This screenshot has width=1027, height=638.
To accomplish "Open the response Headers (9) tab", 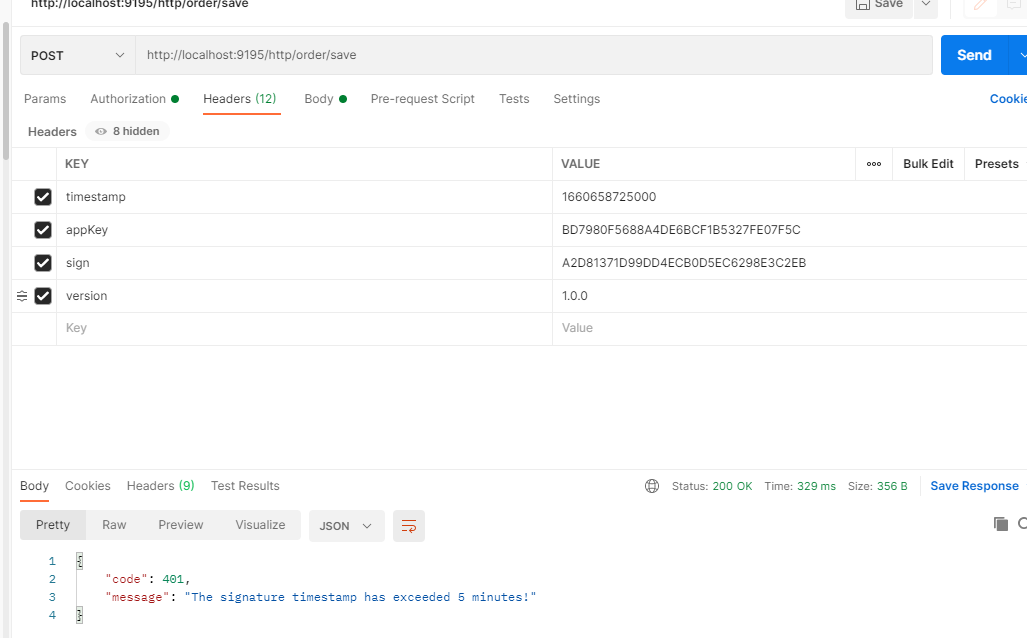I will 160,486.
